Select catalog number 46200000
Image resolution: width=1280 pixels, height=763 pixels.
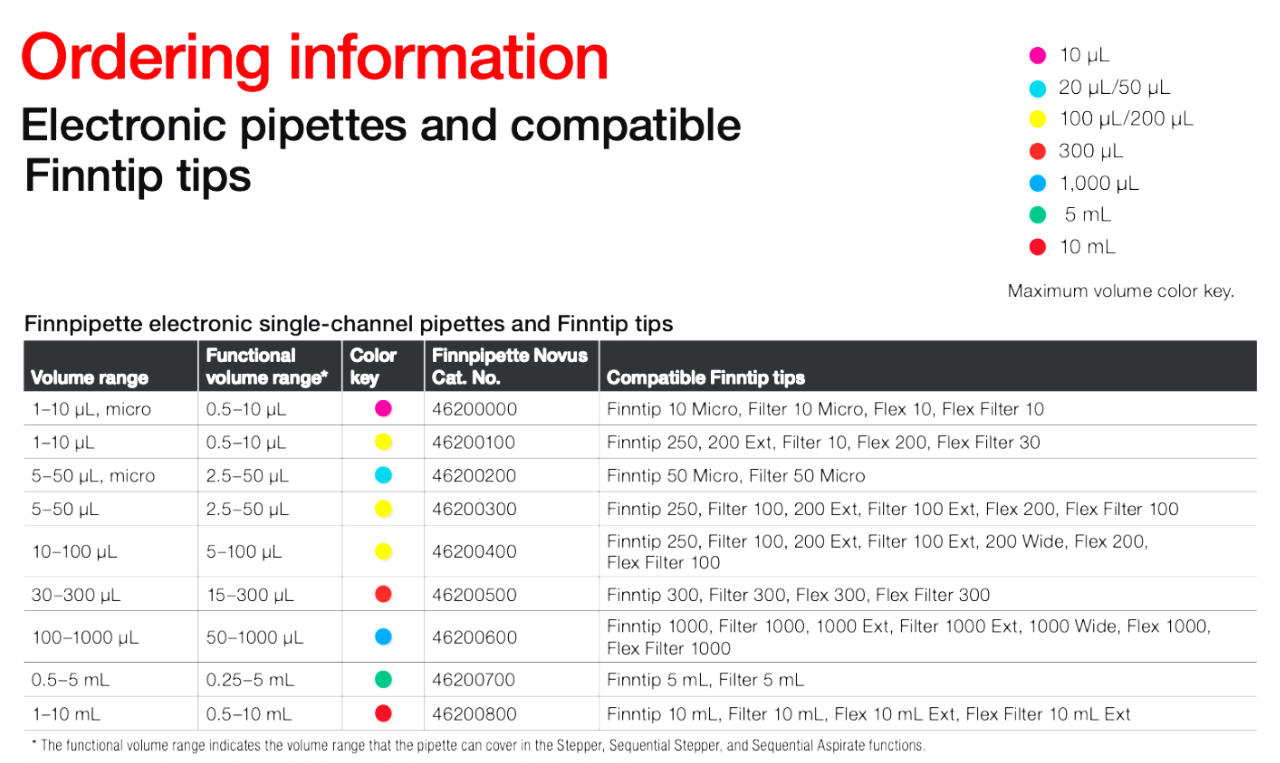(475, 409)
